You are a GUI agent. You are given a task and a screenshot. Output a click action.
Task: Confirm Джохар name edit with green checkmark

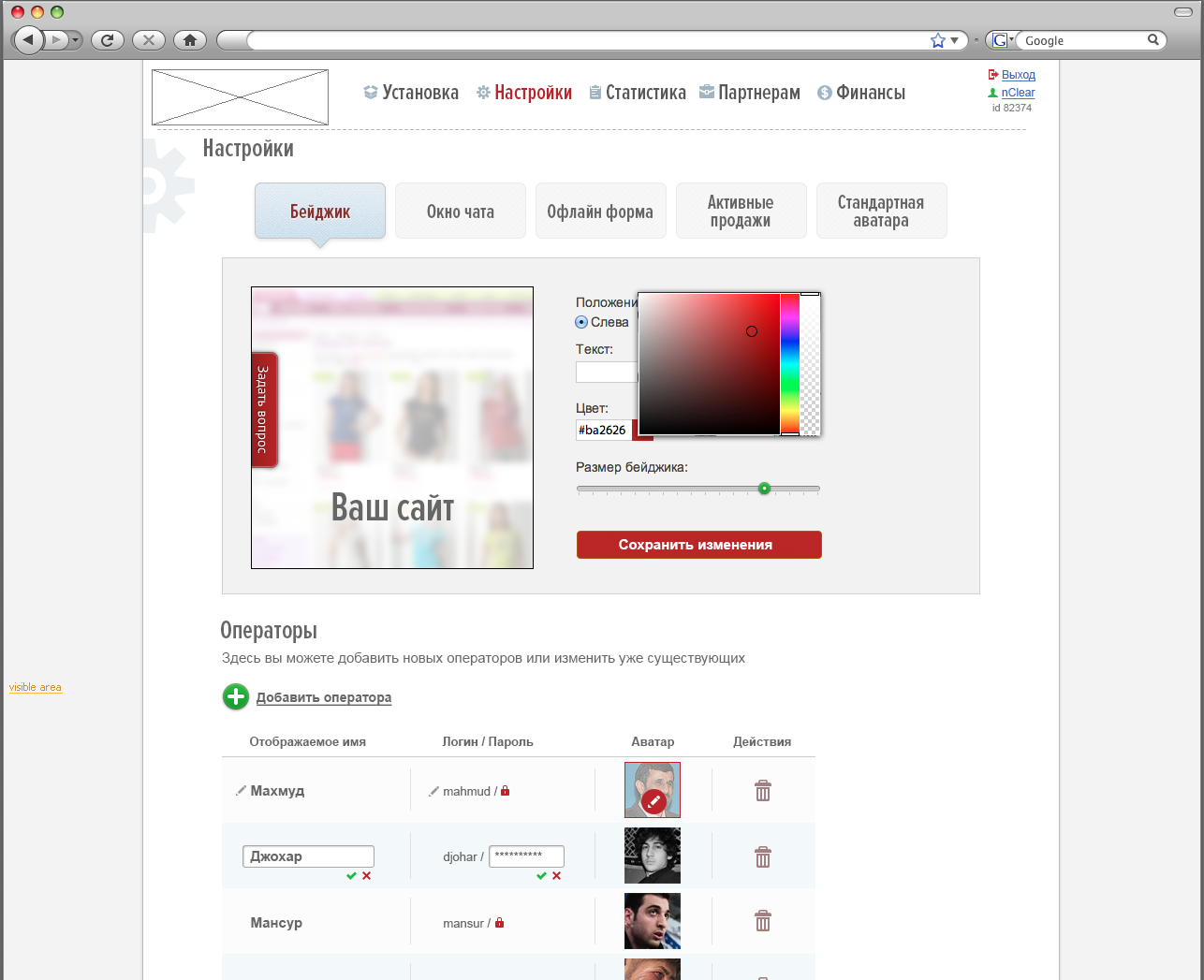351,876
